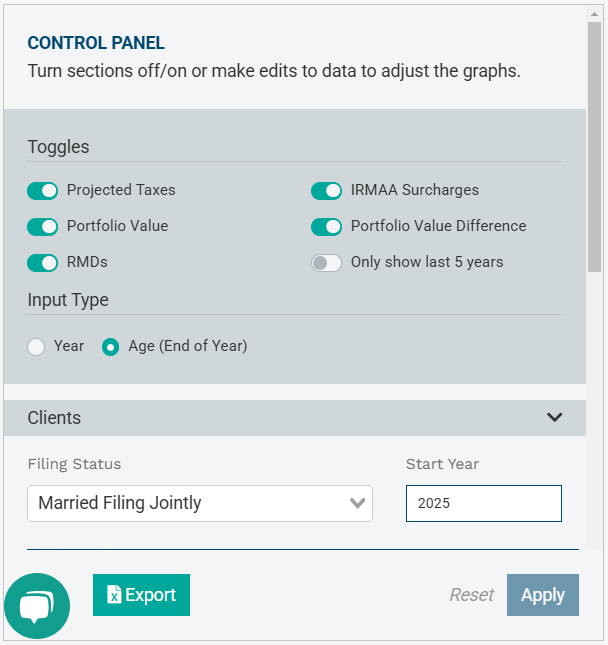This screenshot has width=608, height=645.
Task: Enable Only show last 5 years
Action: pos(326,262)
